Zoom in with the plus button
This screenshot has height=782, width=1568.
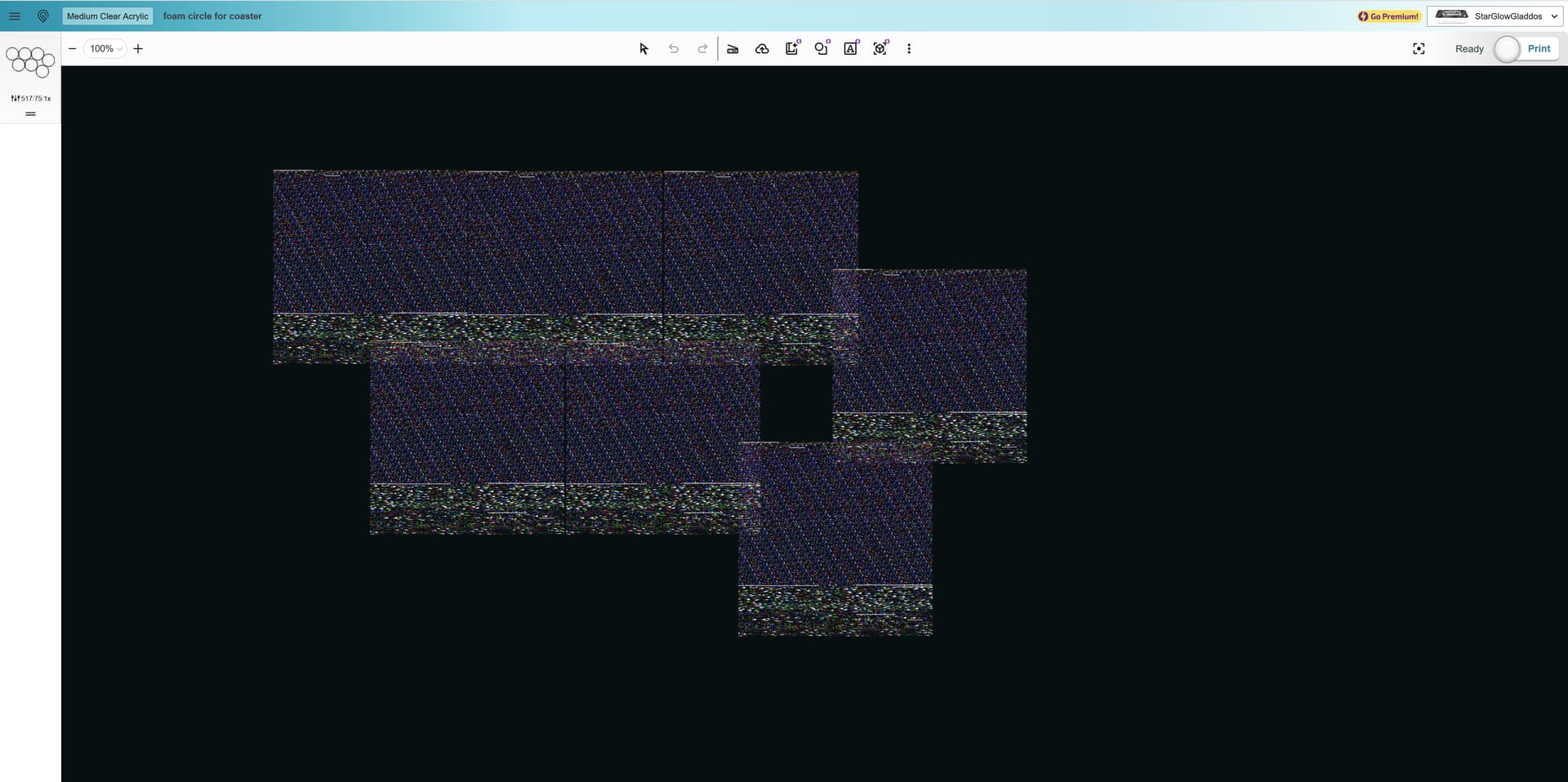coord(138,49)
